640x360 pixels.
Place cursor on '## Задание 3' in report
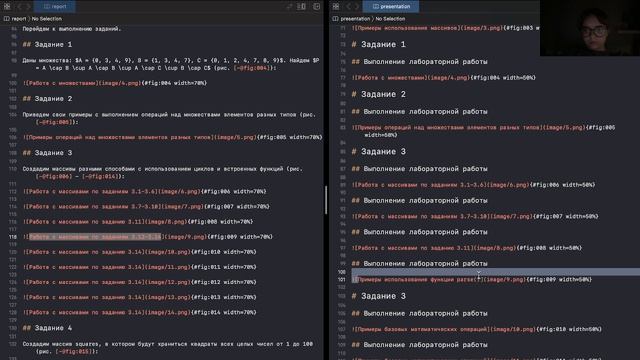pos(47,153)
